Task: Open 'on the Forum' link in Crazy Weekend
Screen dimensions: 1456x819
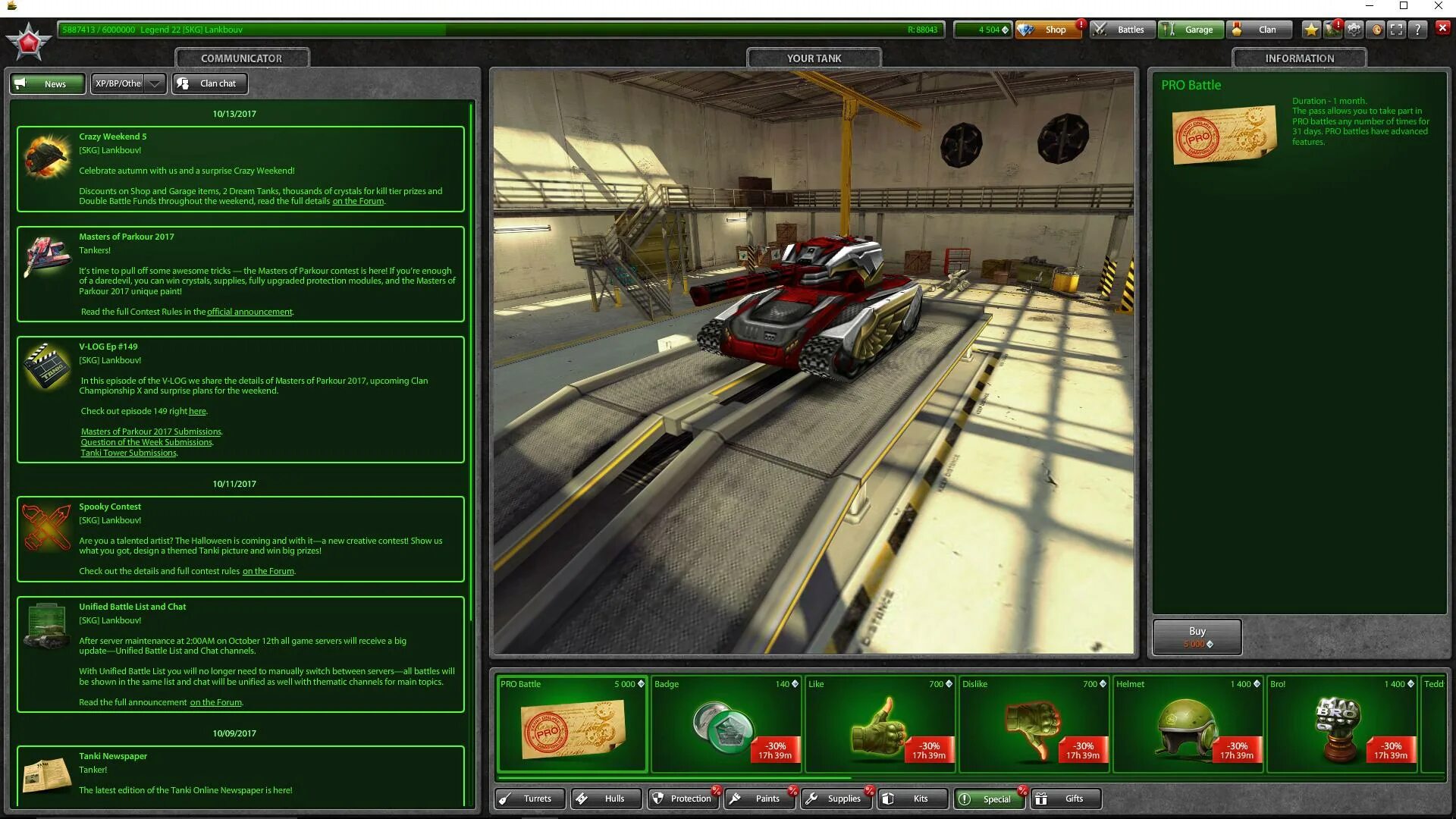Action: tap(358, 201)
